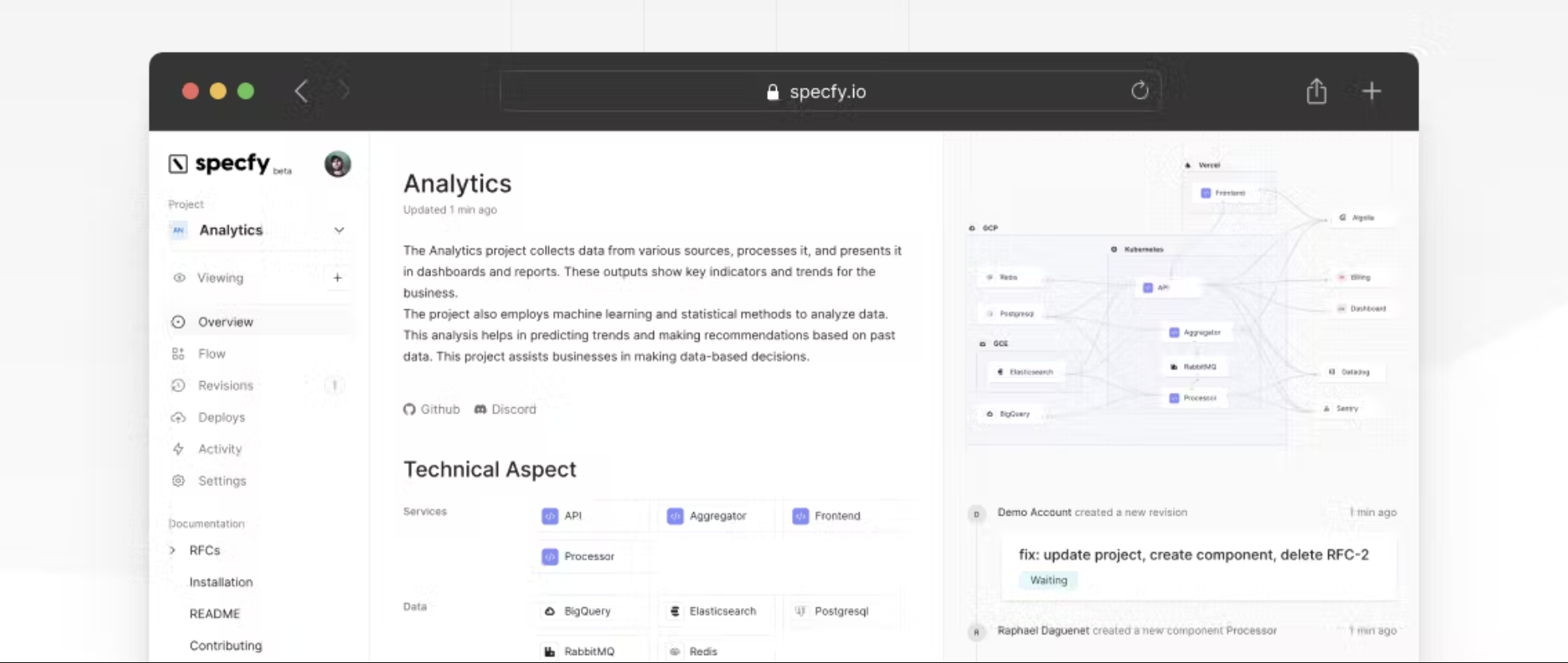Click the Revisions count badge
This screenshot has width=1568, height=663.
[x=335, y=386]
